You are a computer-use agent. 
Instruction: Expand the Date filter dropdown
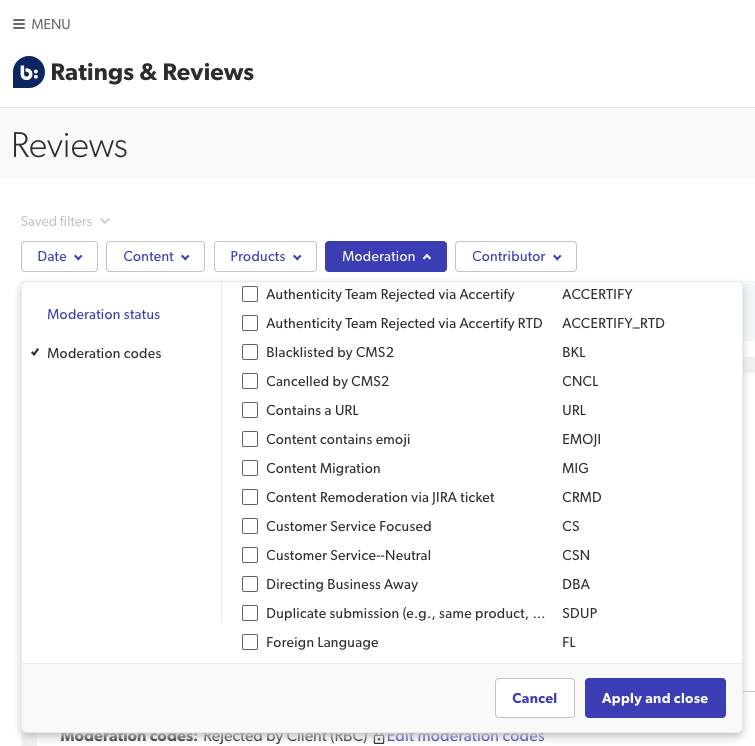point(59,257)
